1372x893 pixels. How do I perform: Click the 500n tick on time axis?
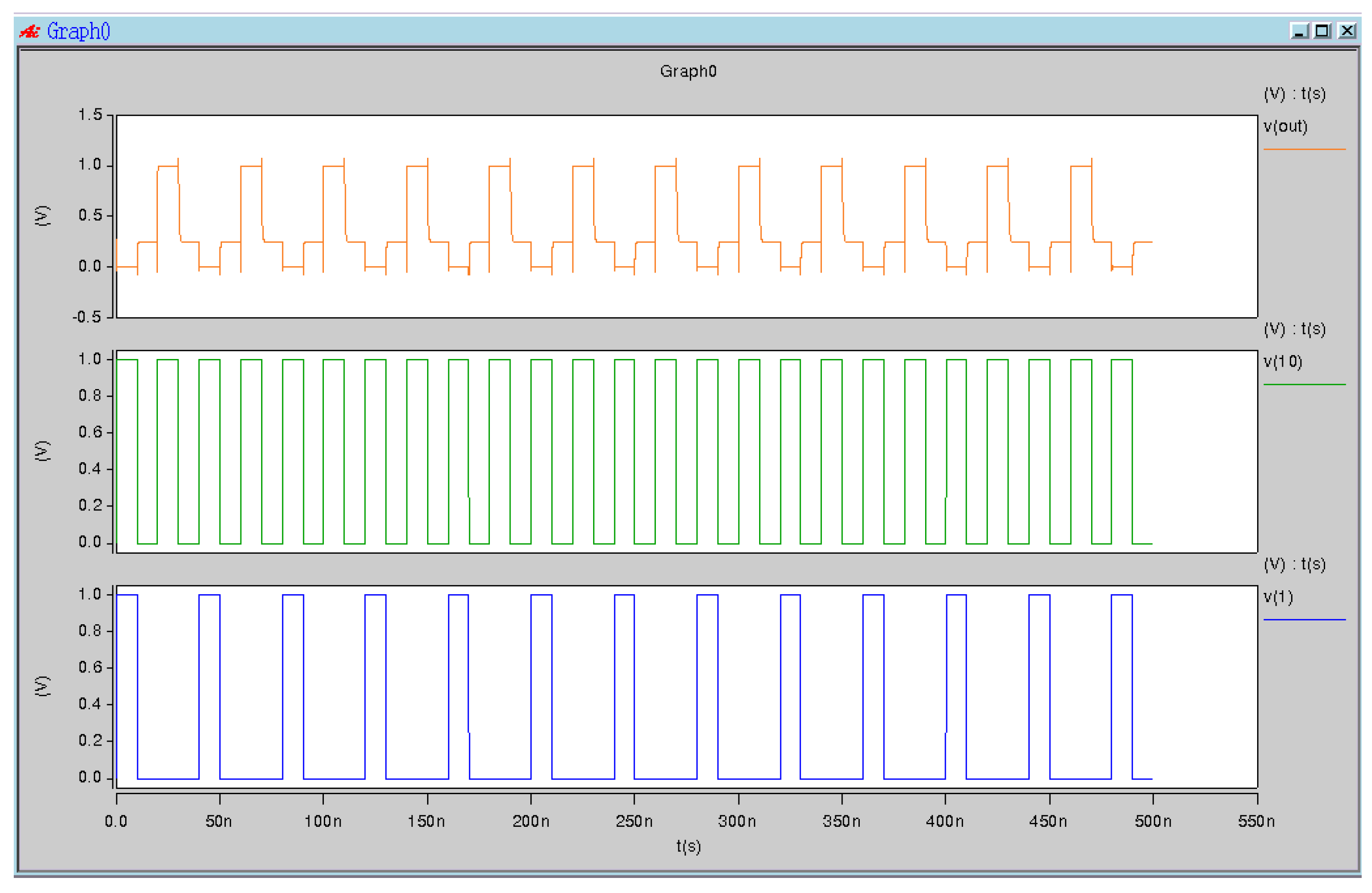click(1153, 822)
